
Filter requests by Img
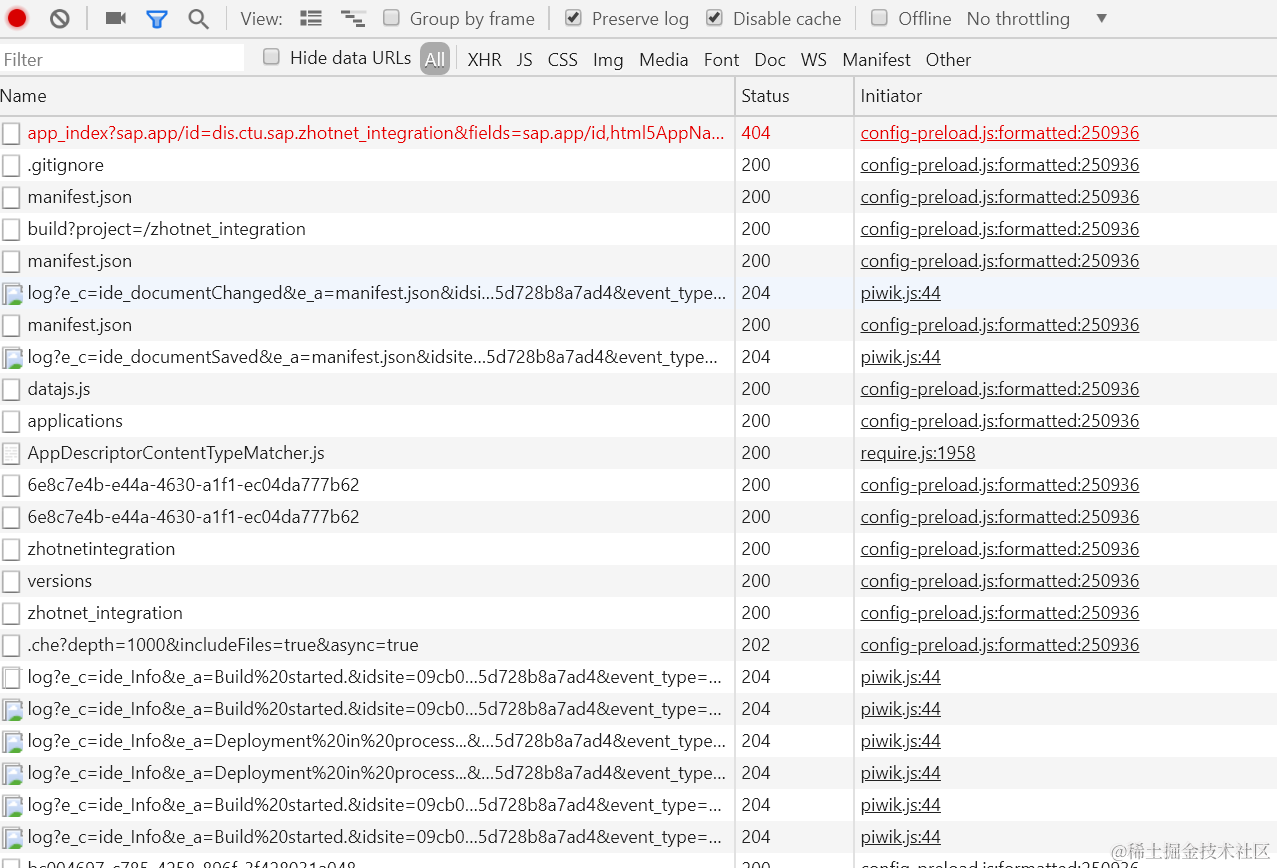608,59
